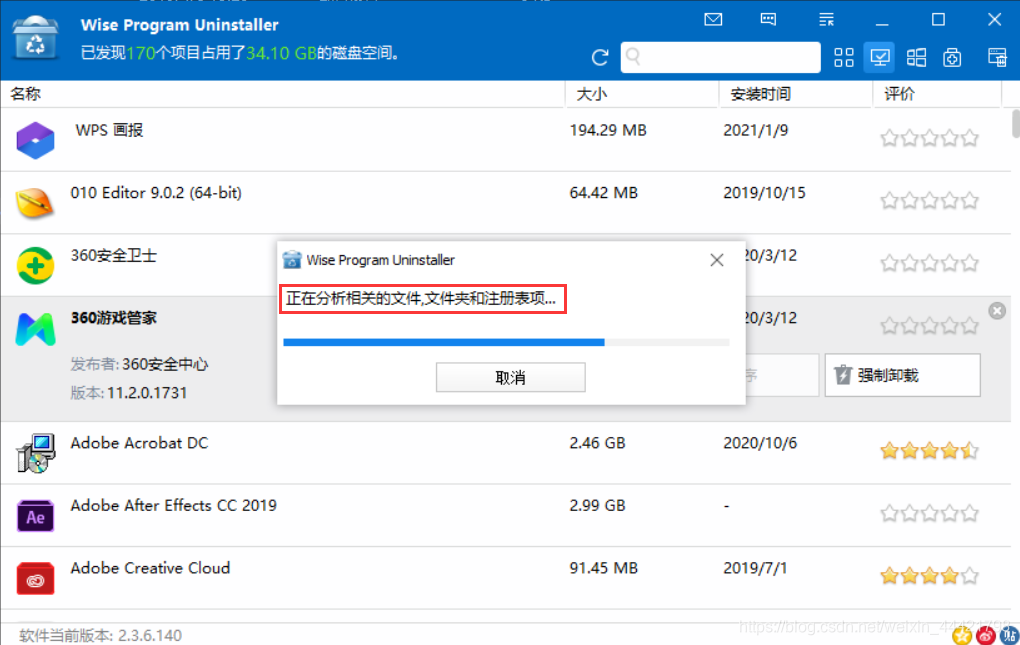Image resolution: width=1020 pixels, height=645 pixels.
Task: Open the chat message icon in title bar
Action: coord(768,20)
